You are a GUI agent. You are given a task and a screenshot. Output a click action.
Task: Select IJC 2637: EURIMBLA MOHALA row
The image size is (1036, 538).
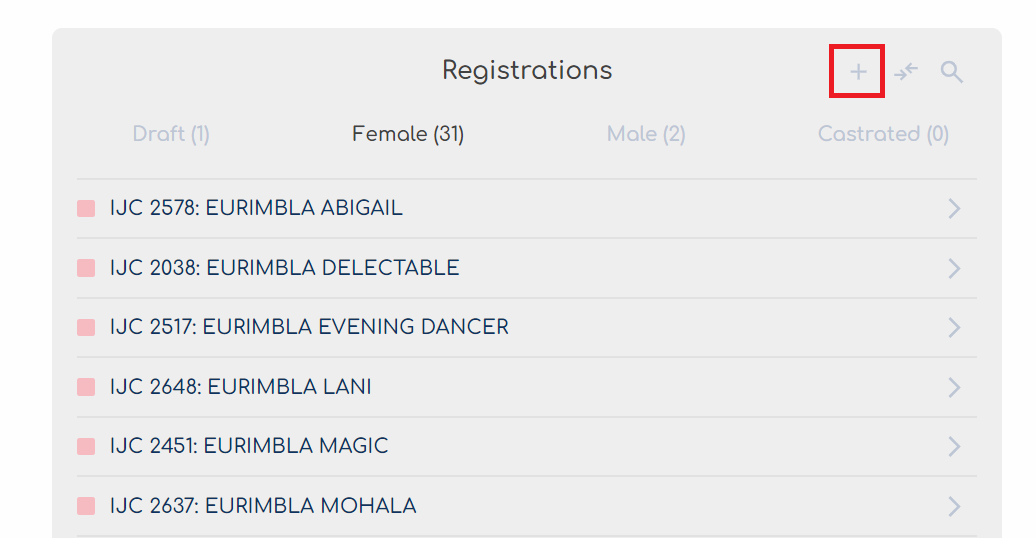[527, 506]
